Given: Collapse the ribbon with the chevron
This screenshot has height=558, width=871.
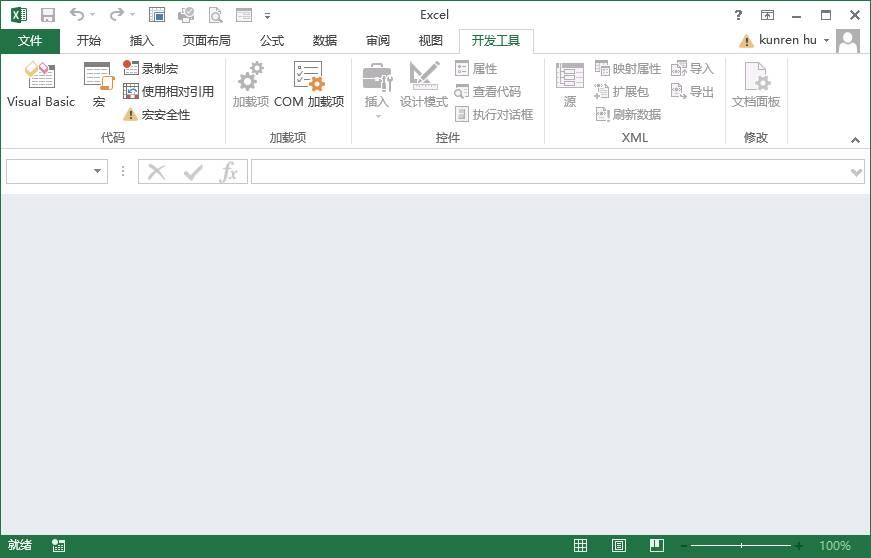Looking at the screenshot, I should coord(855,140).
